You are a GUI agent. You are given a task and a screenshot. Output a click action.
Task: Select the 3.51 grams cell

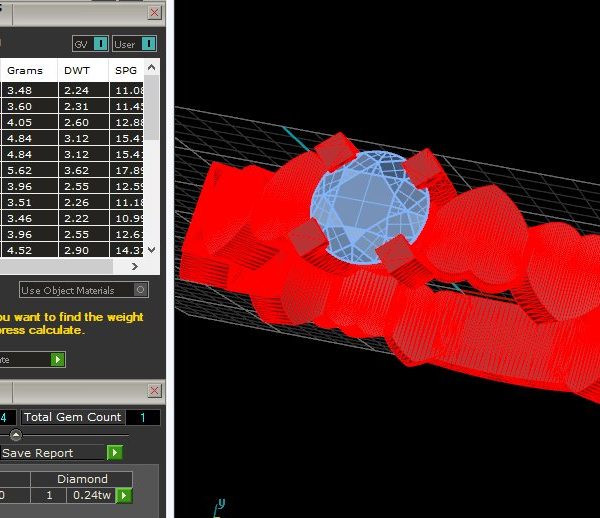pos(29,202)
